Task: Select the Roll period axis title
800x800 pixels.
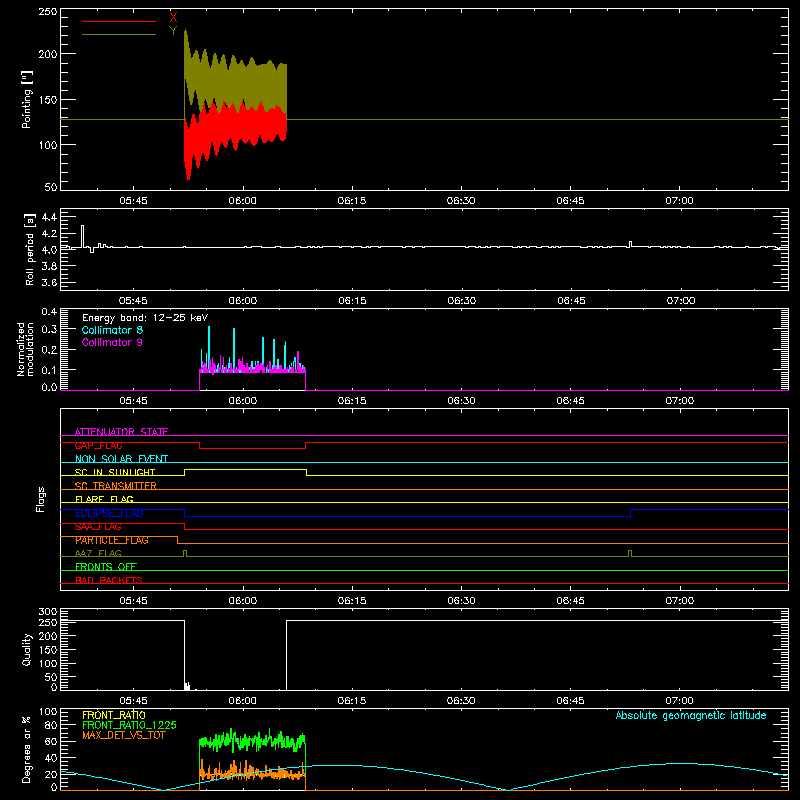Action: click(x=29, y=249)
